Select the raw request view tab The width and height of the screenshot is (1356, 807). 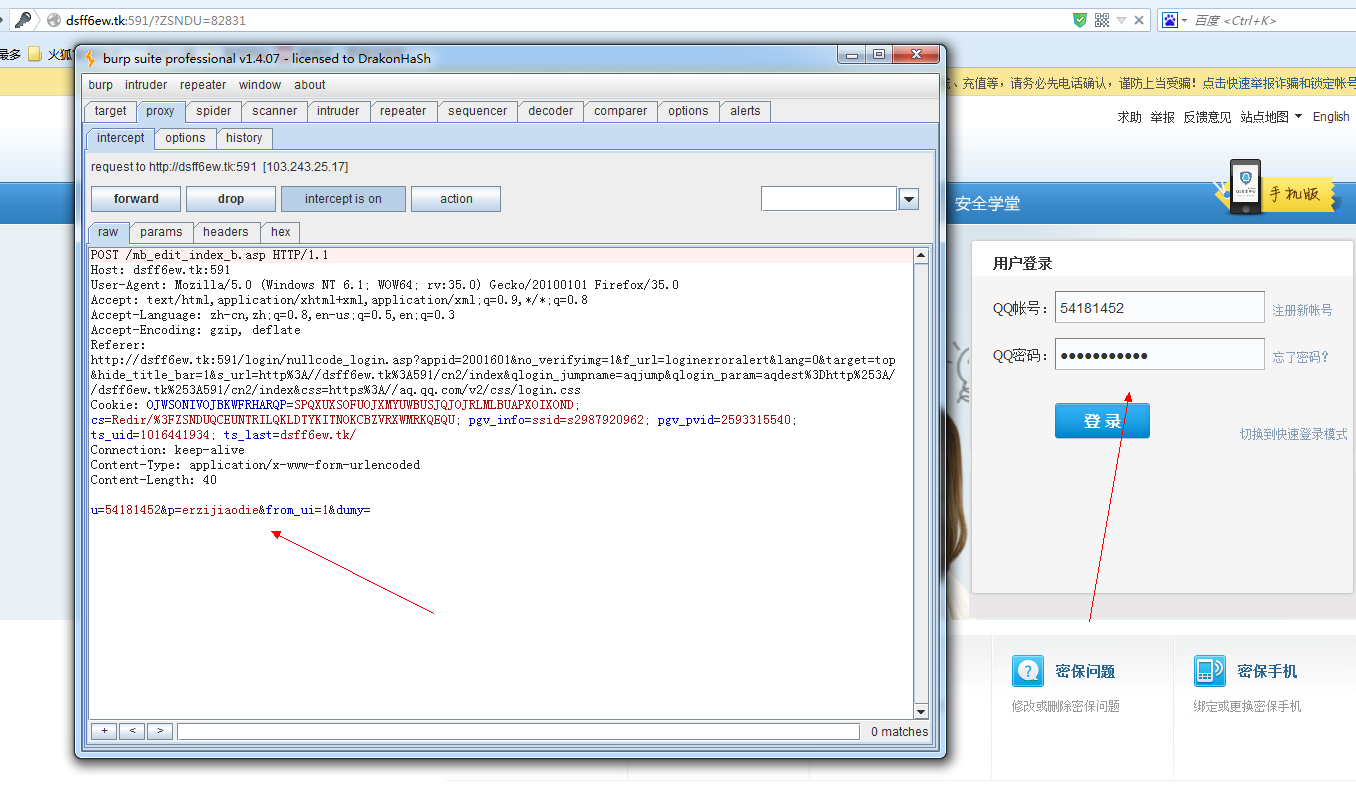point(108,232)
